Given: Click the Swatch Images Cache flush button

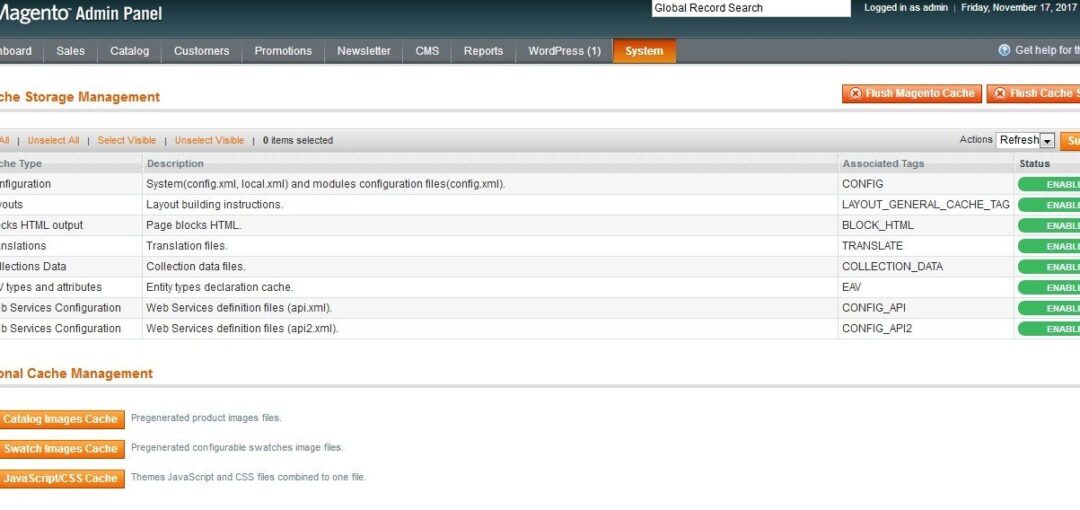Looking at the screenshot, I should [61, 449].
